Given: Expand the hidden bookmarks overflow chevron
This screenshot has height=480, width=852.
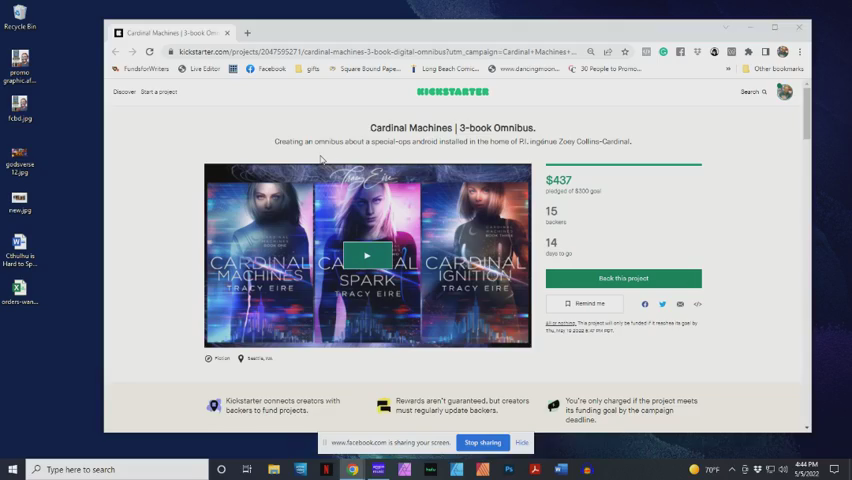Looking at the screenshot, I should [728, 69].
